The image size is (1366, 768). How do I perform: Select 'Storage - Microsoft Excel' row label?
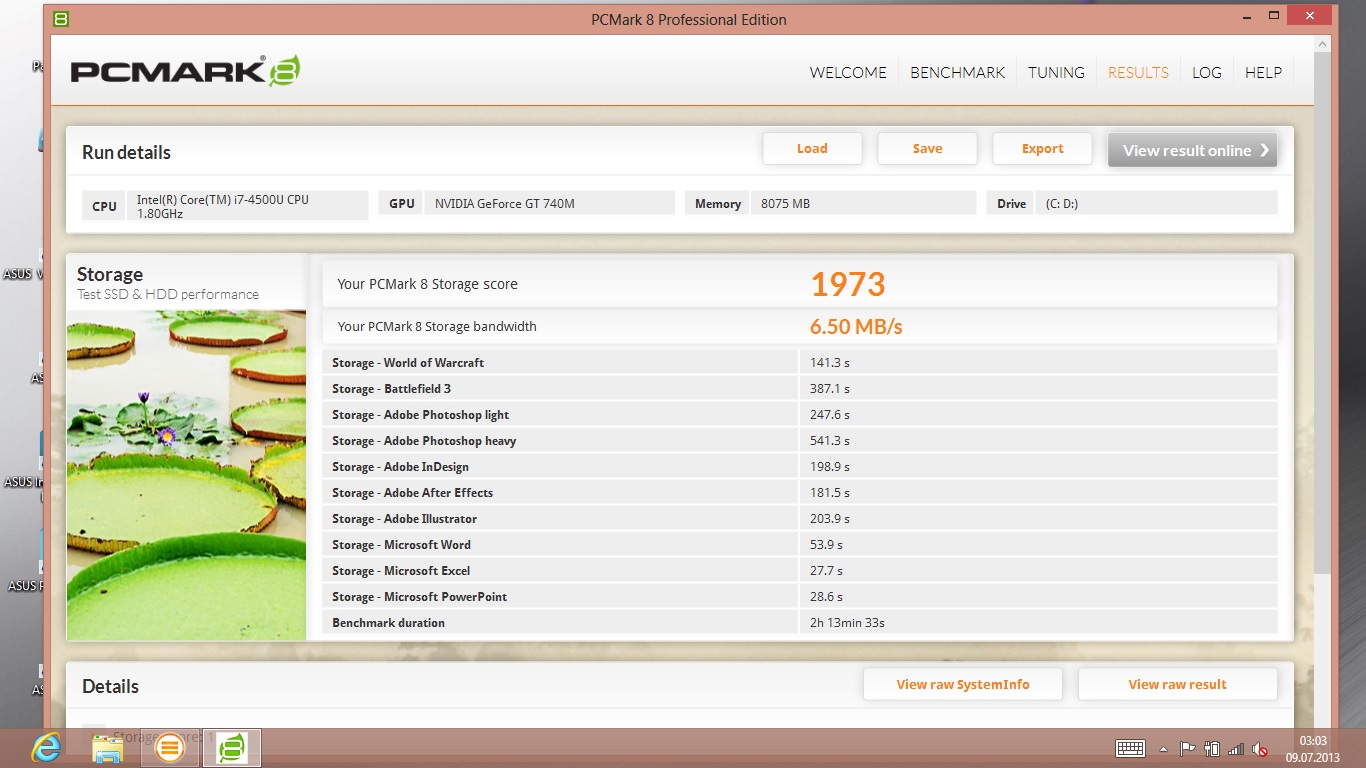401,570
